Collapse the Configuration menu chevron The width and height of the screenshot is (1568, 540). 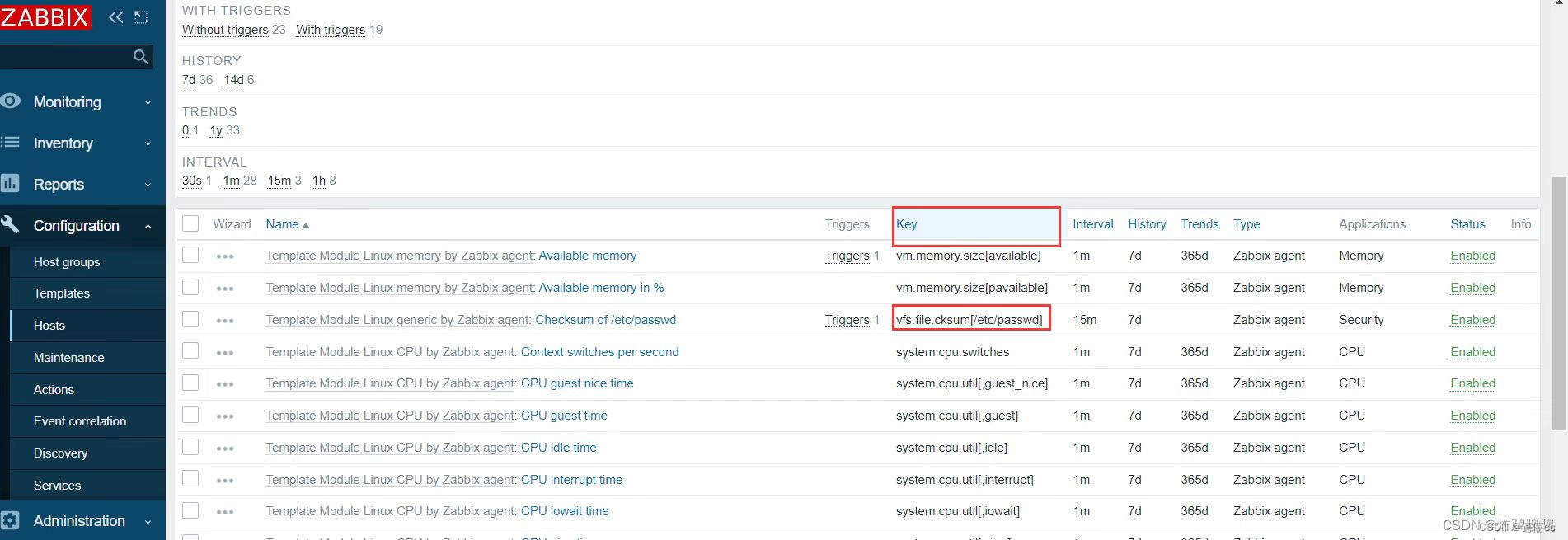[x=148, y=226]
